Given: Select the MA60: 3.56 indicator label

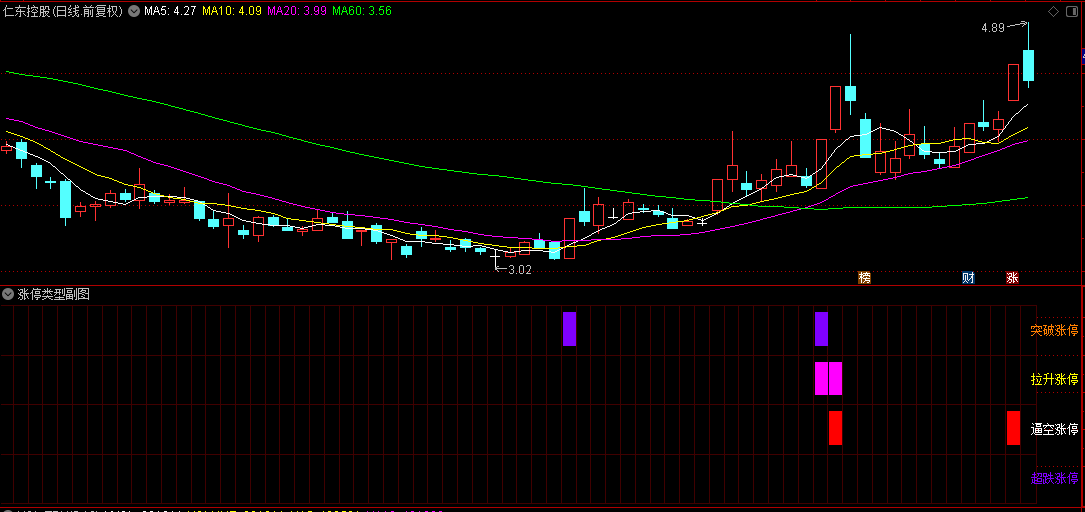Looking at the screenshot, I should (x=362, y=11).
